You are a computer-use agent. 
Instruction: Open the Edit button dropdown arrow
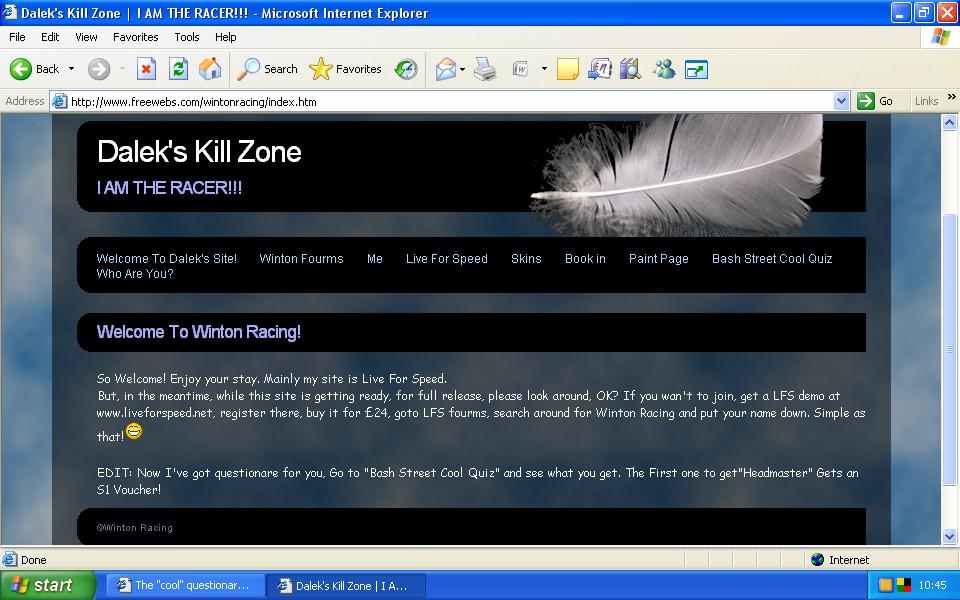pos(544,69)
